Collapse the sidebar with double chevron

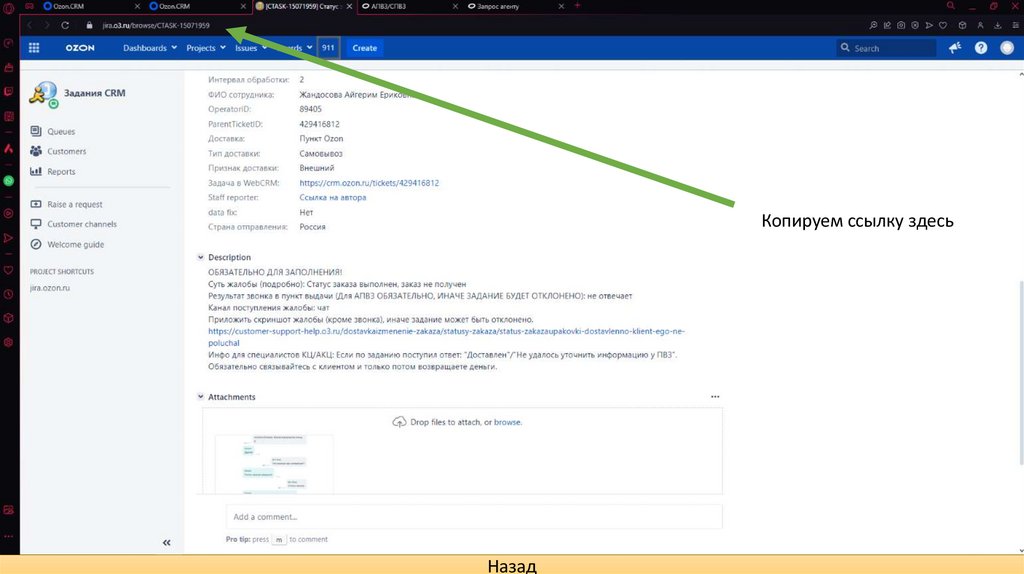tap(167, 542)
